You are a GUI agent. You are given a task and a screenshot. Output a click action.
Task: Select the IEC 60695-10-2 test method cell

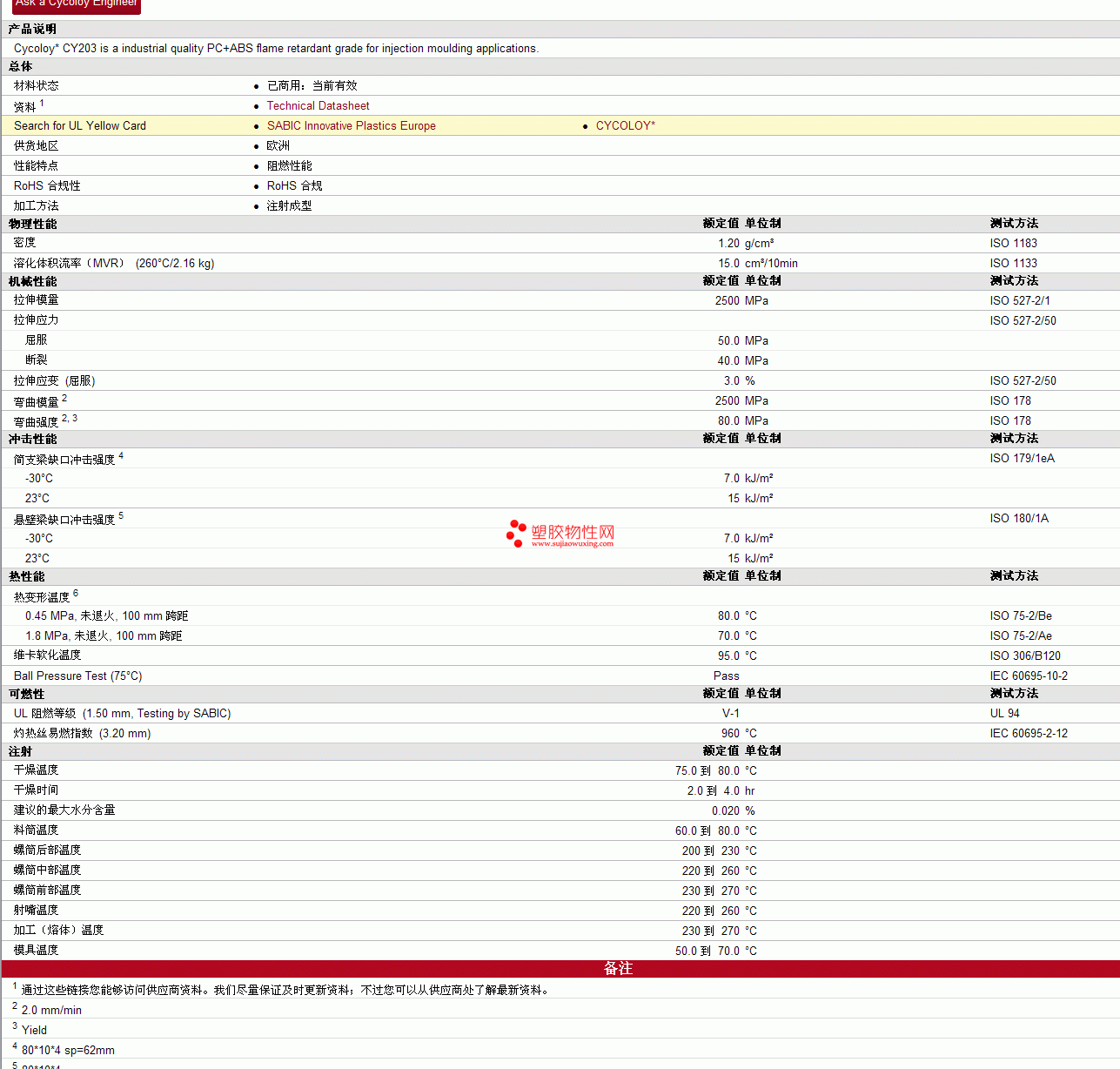[1029, 676]
